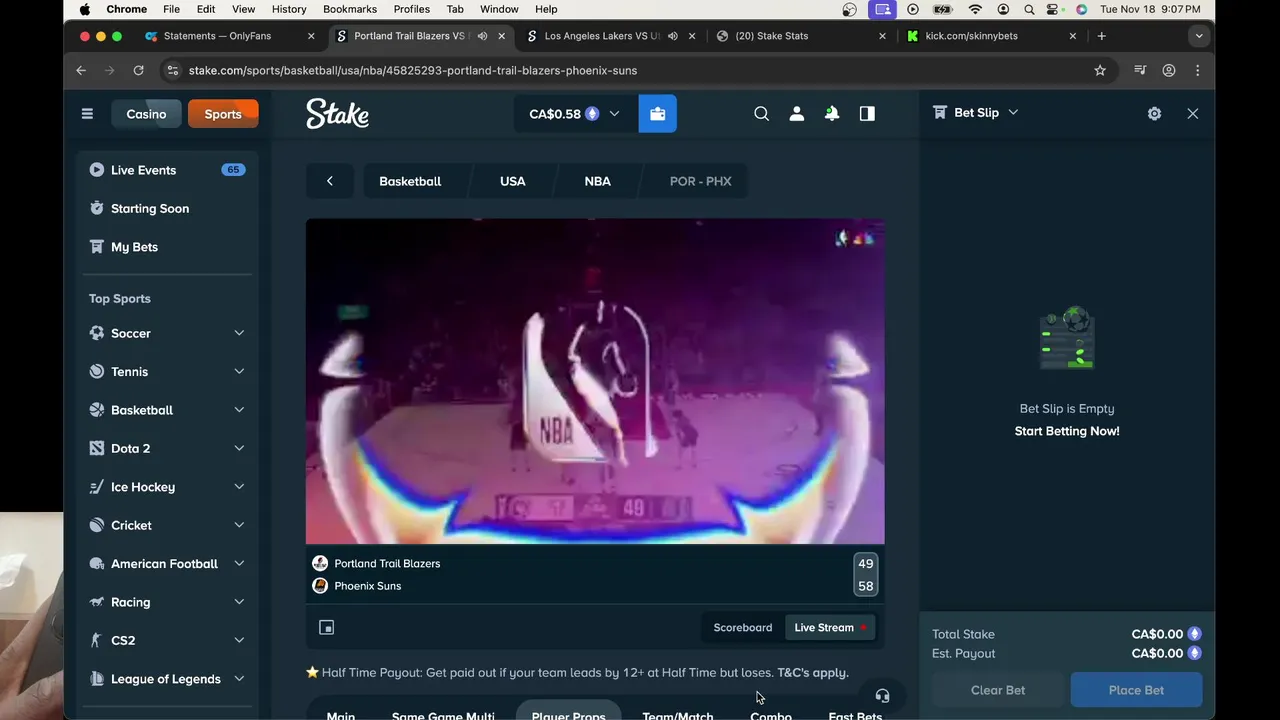This screenshot has width=1280, height=720.
Task: Open Starting Soon in sidebar
Action: [x=168, y=208]
